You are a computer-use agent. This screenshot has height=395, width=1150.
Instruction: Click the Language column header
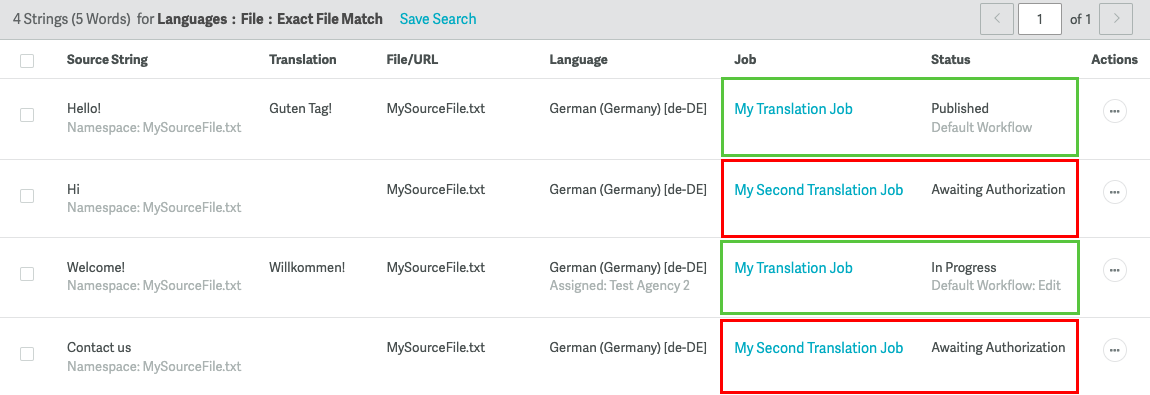pos(579,60)
